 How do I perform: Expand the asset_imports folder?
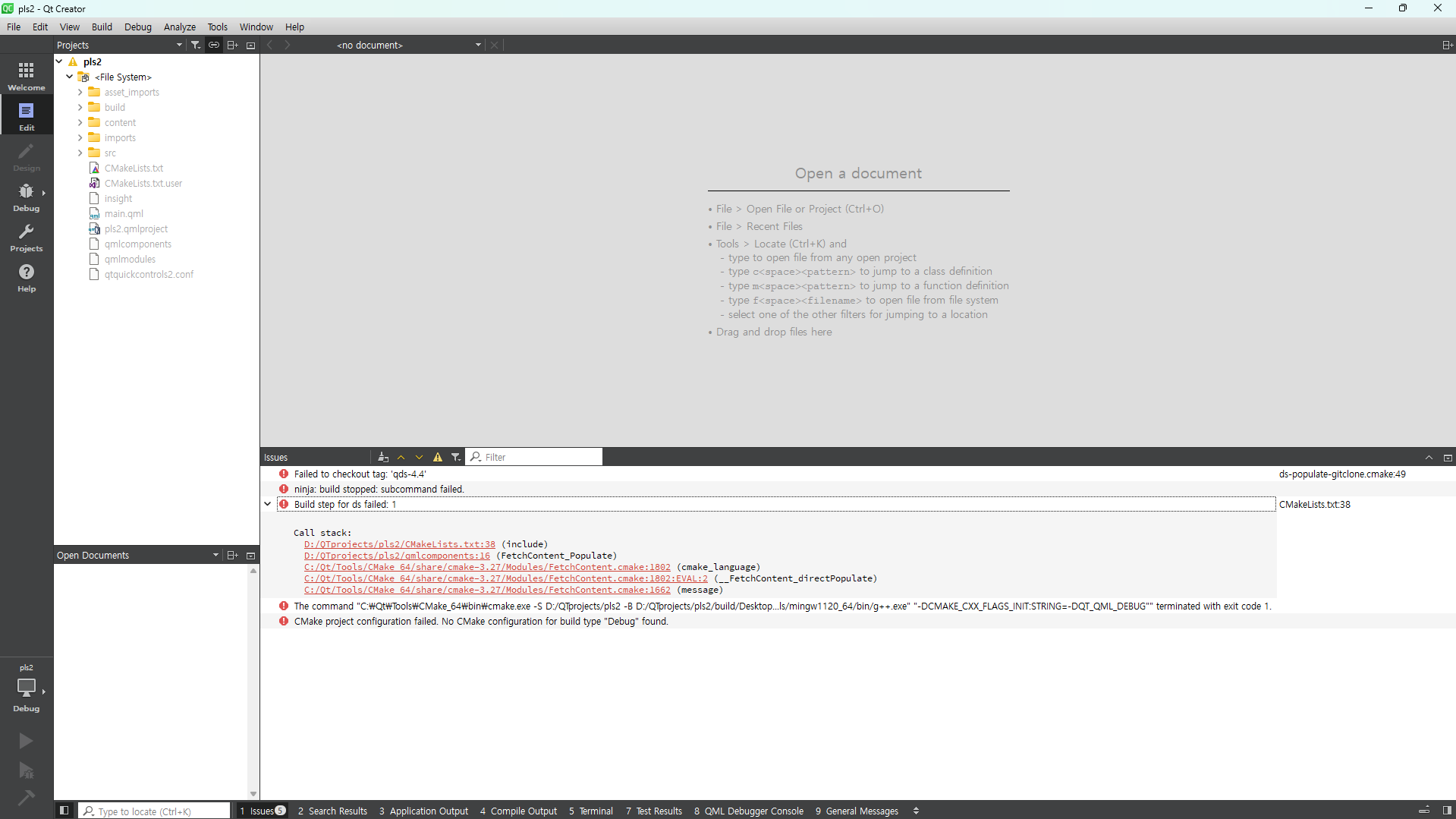[80, 92]
